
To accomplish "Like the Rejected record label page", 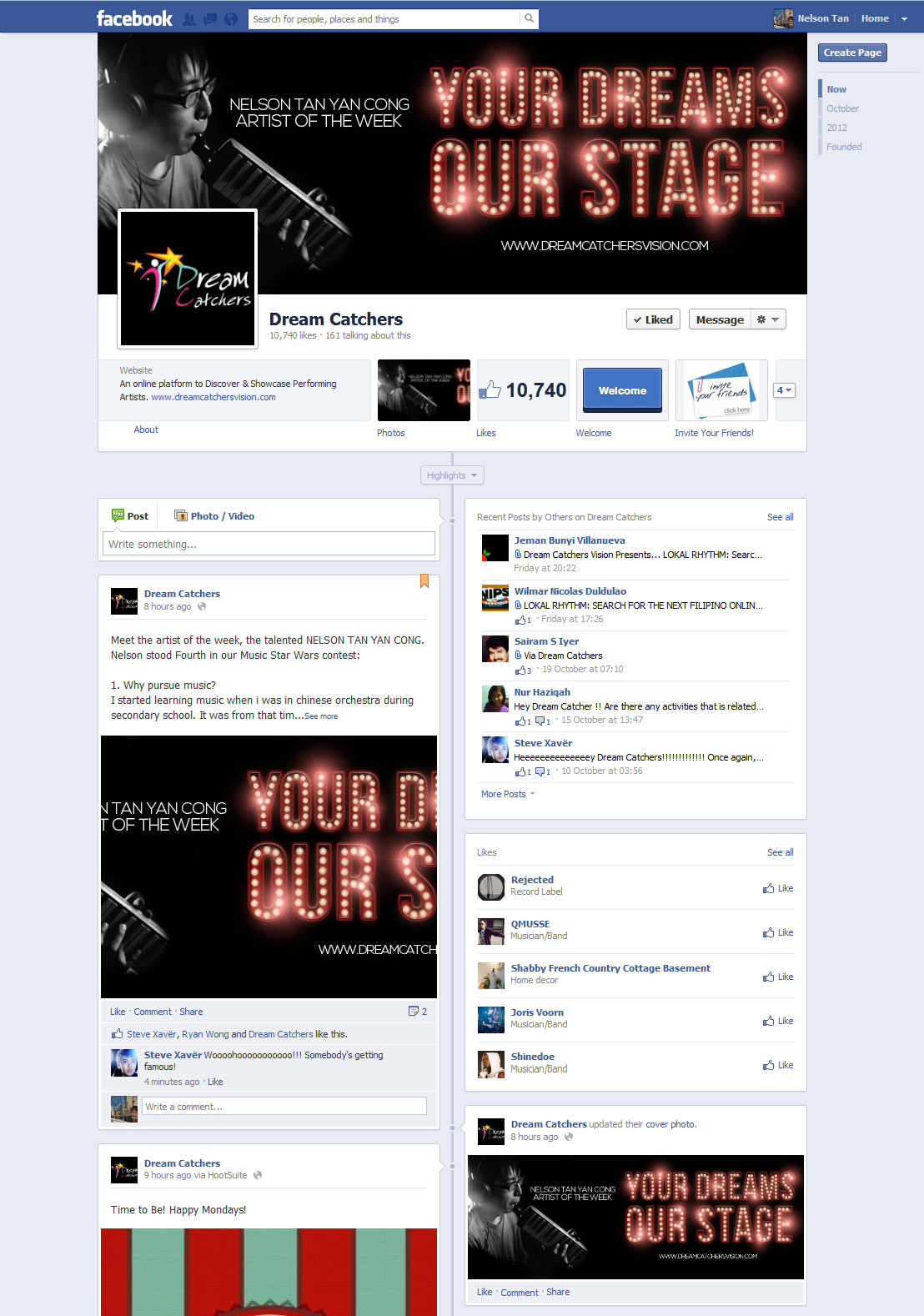I will click(778, 888).
